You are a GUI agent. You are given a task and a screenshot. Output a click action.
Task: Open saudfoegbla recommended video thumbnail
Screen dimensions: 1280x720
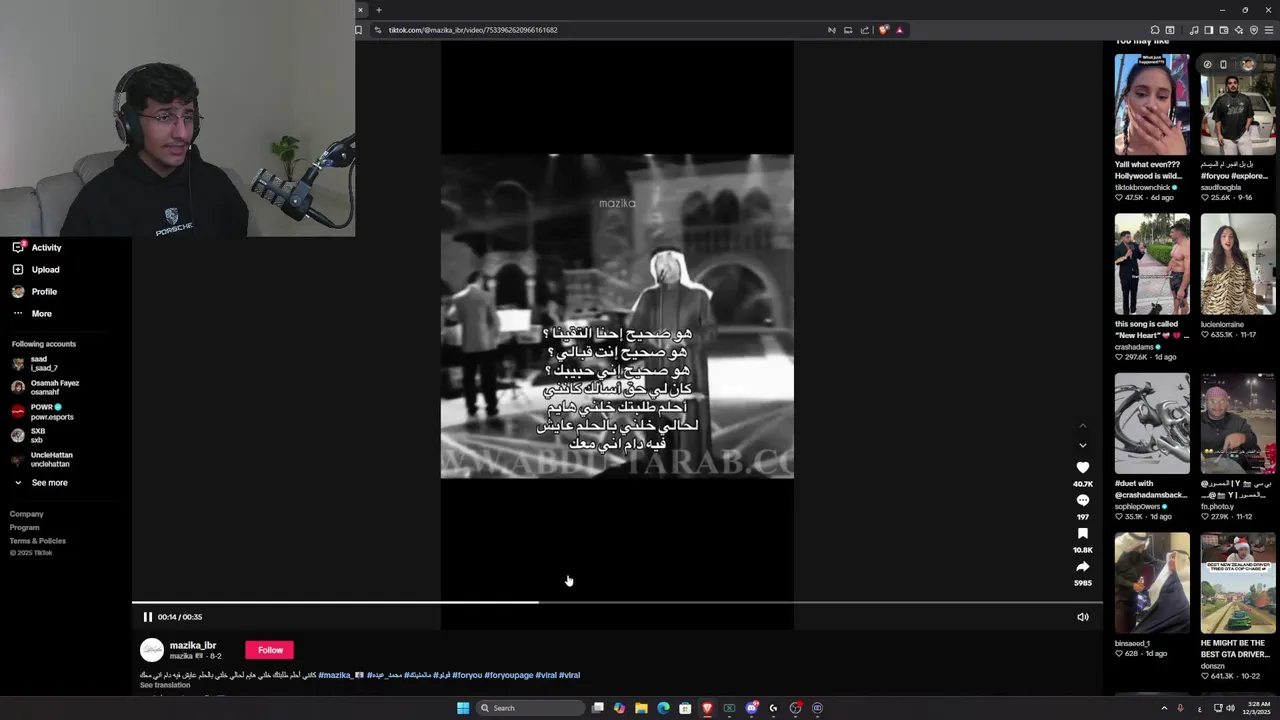(1238, 104)
